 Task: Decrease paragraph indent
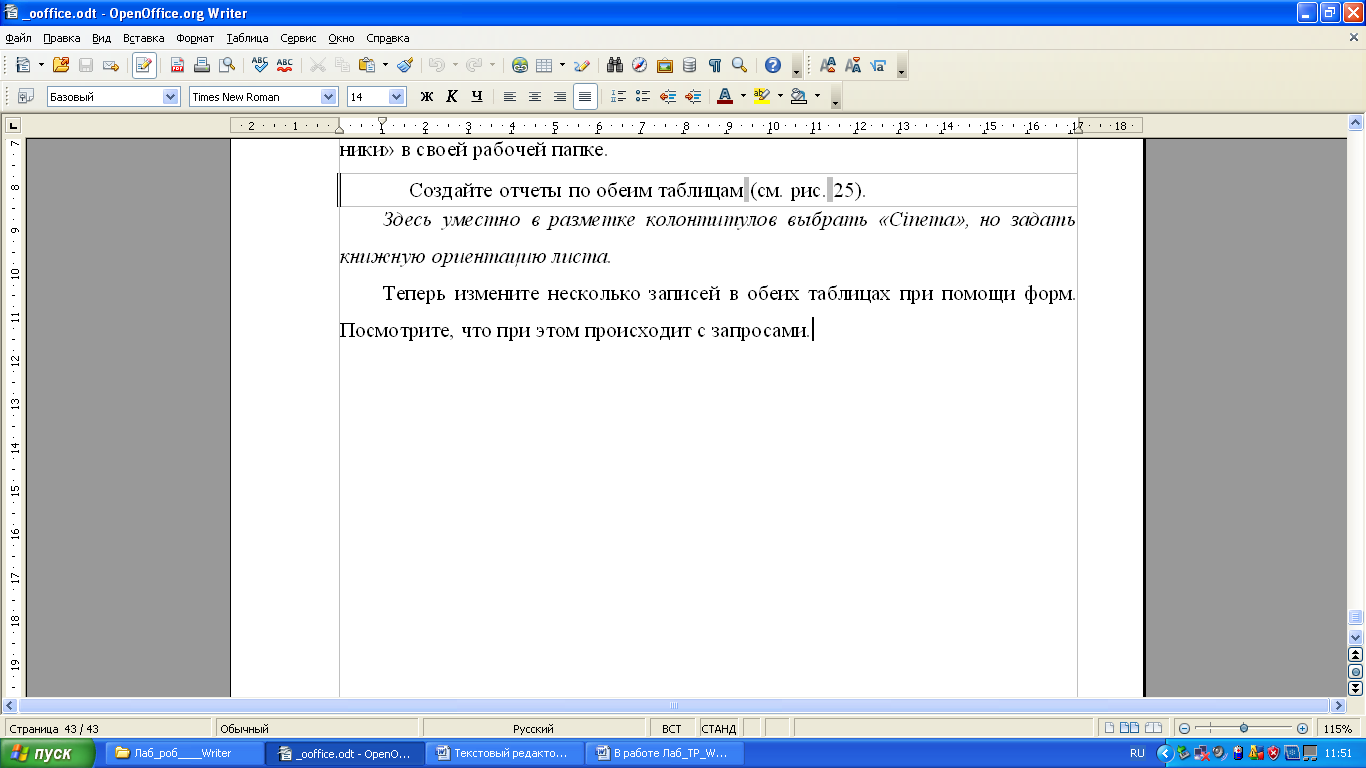[668, 96]
